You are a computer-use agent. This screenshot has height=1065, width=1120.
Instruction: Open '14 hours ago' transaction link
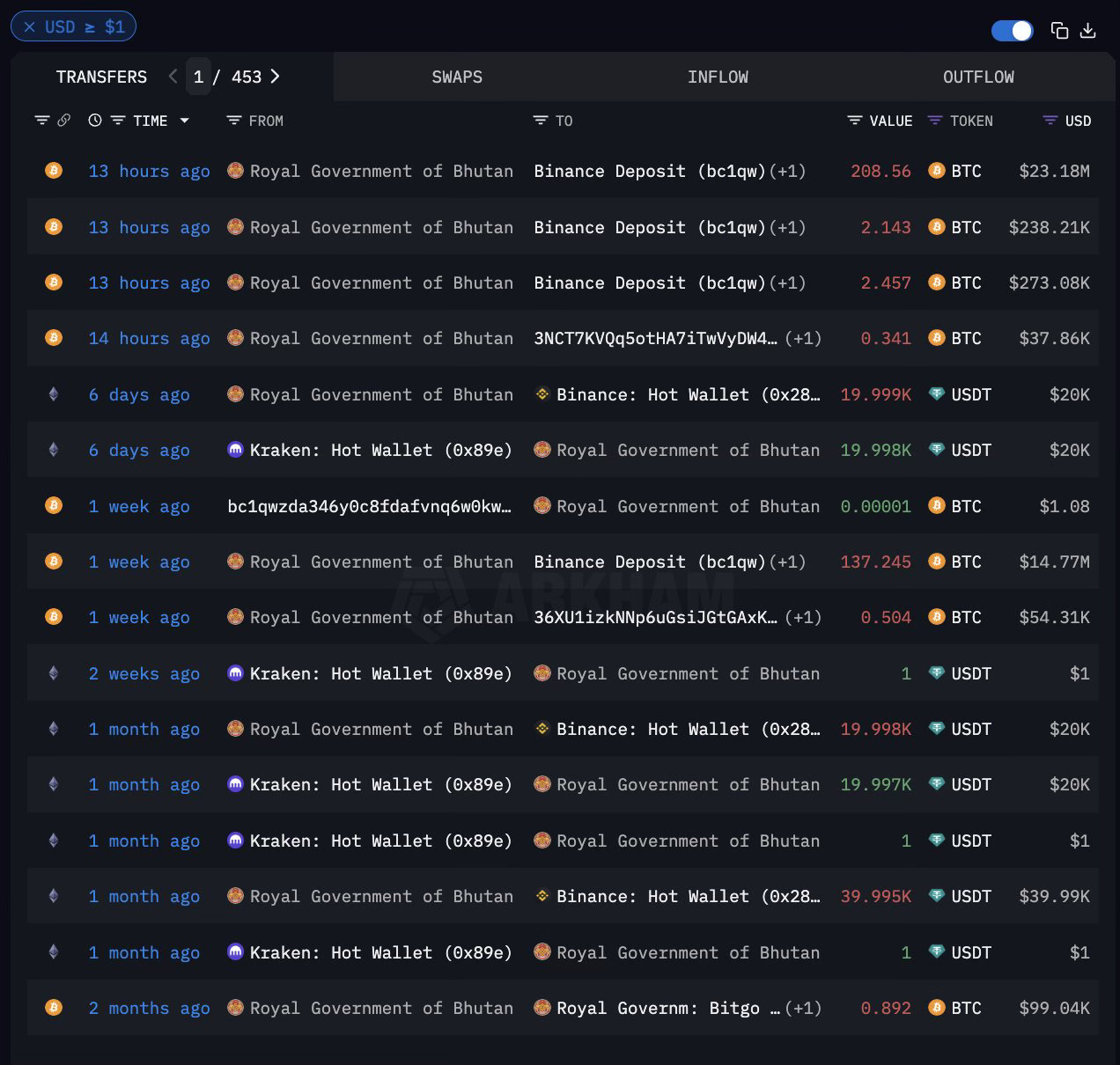click(x=149, y=339)
